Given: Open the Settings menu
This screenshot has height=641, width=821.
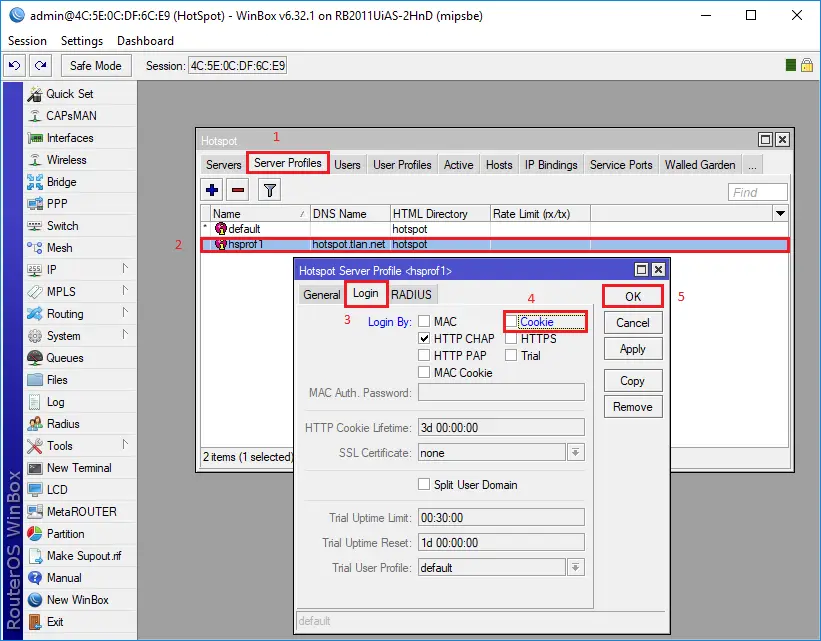Looking at the screenshot, I should point(82,41).
